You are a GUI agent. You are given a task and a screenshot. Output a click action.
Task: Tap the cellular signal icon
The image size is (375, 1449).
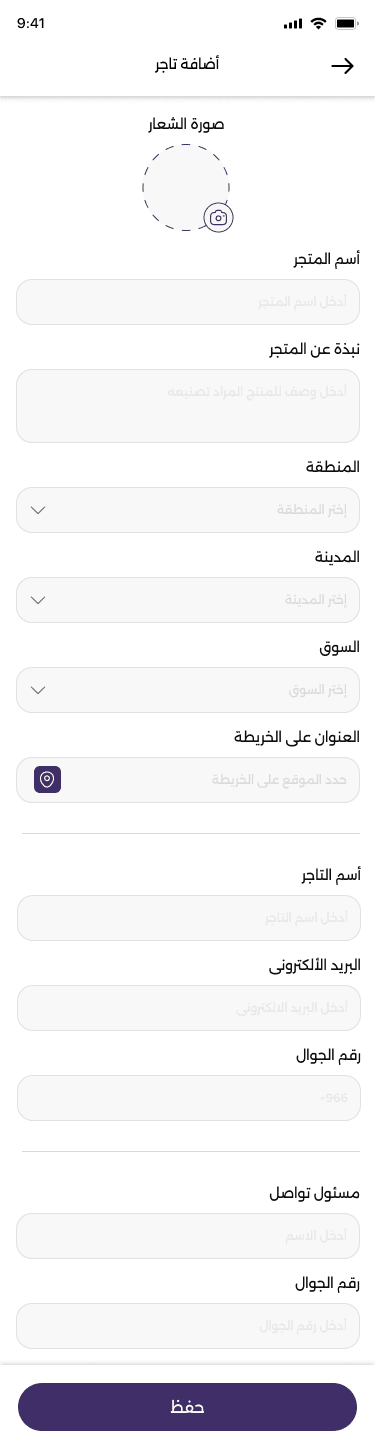coord(293,23)
